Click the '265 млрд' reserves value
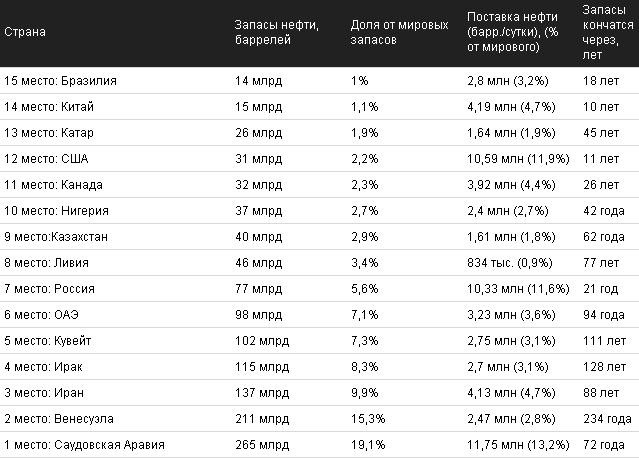 click(x=262, y=445)
